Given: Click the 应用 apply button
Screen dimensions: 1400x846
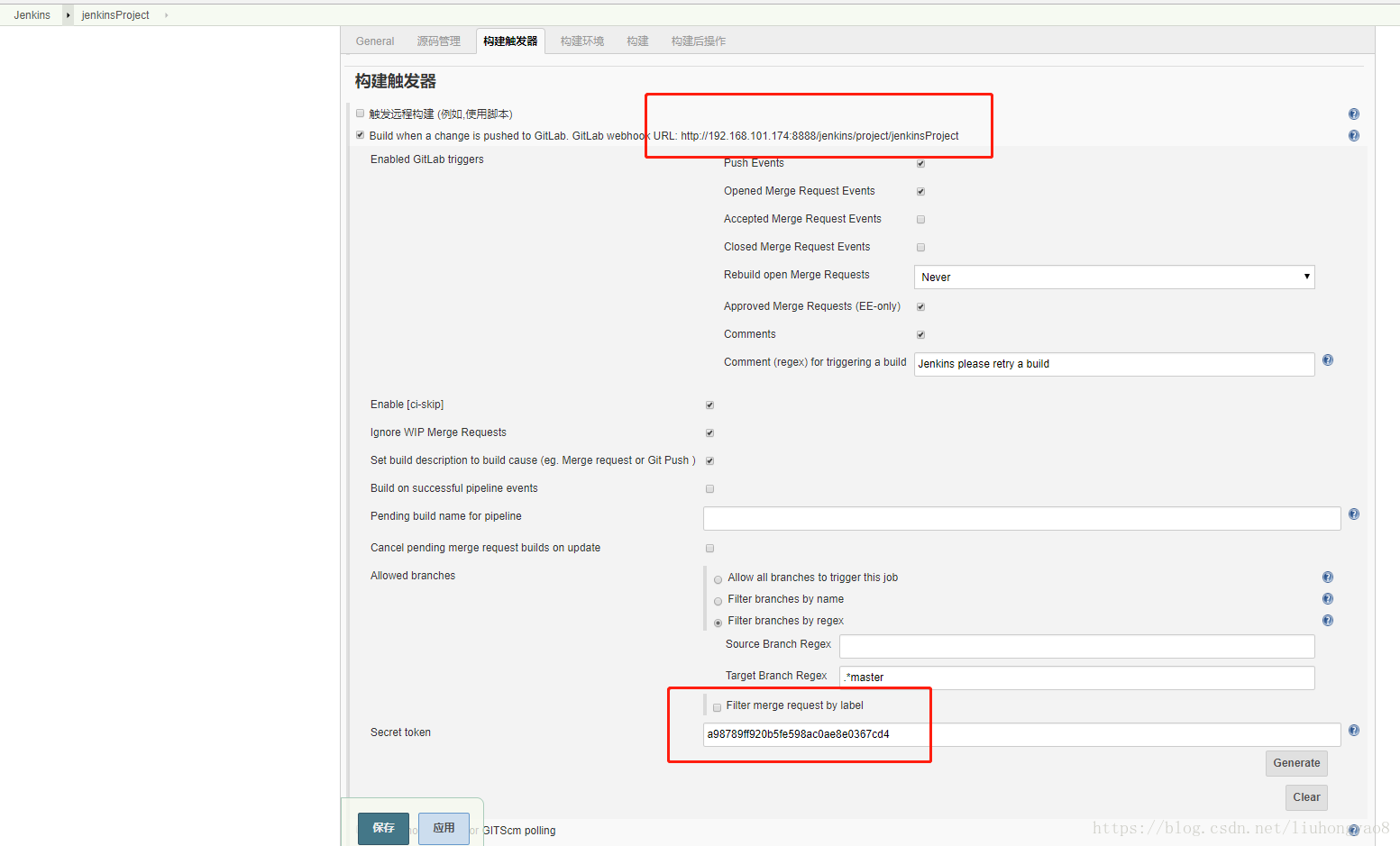Looking at the screenshot, I should (444, 828).
